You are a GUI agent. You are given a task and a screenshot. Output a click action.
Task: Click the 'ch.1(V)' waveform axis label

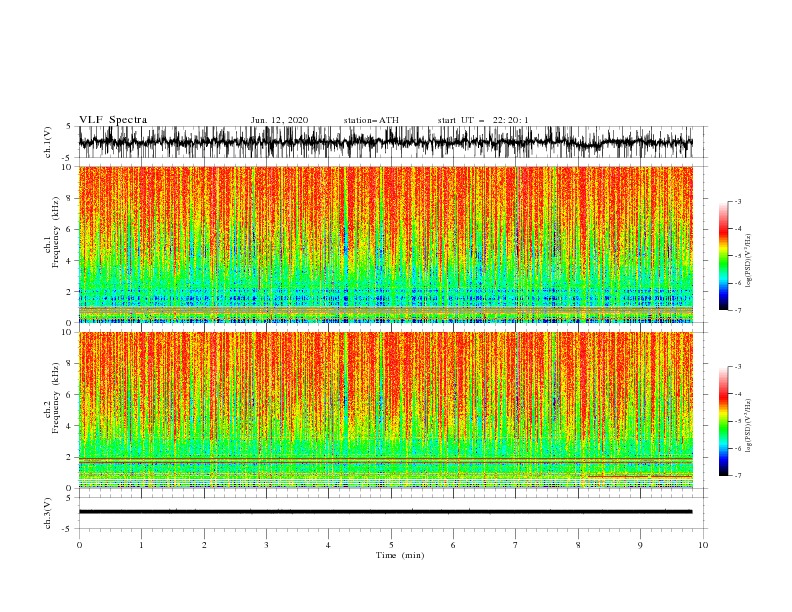click(x=48, y=142)
